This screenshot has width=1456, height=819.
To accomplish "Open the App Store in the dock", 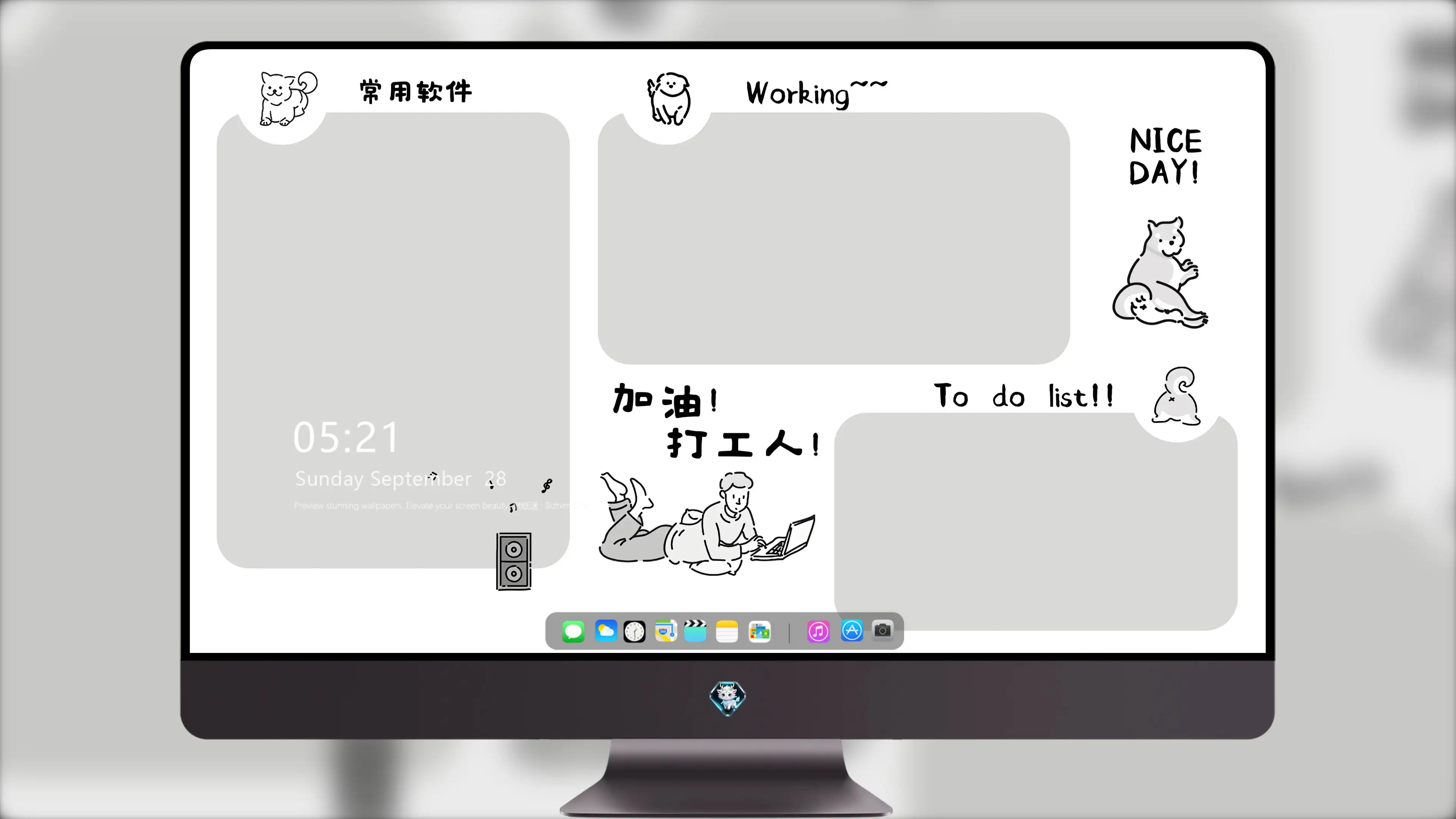I will point(852,631).
